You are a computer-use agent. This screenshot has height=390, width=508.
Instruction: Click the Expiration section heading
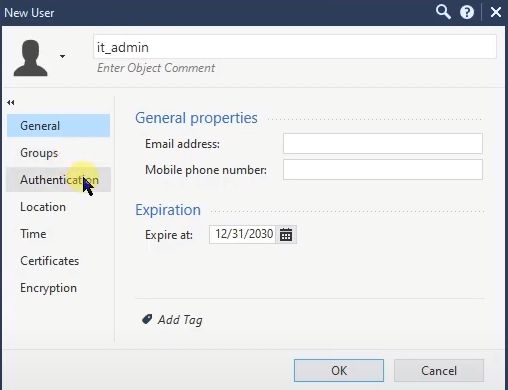coord(168,210)
